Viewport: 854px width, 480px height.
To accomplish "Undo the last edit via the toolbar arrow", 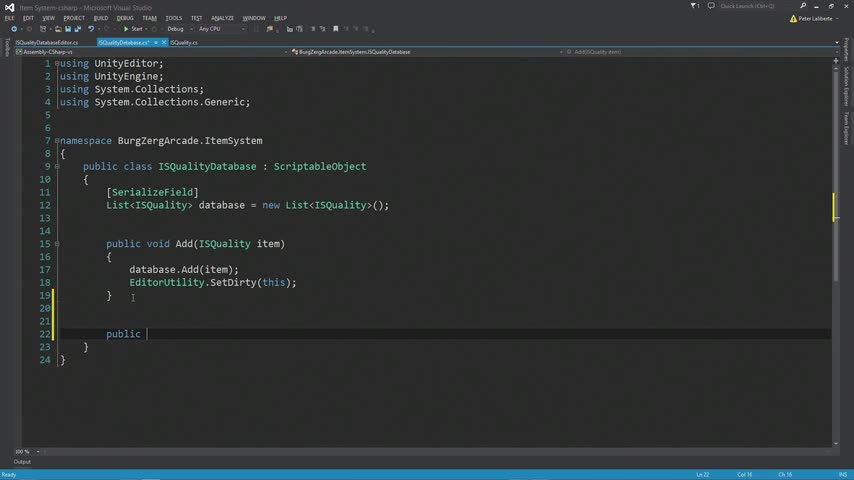I will coord(91,29).
